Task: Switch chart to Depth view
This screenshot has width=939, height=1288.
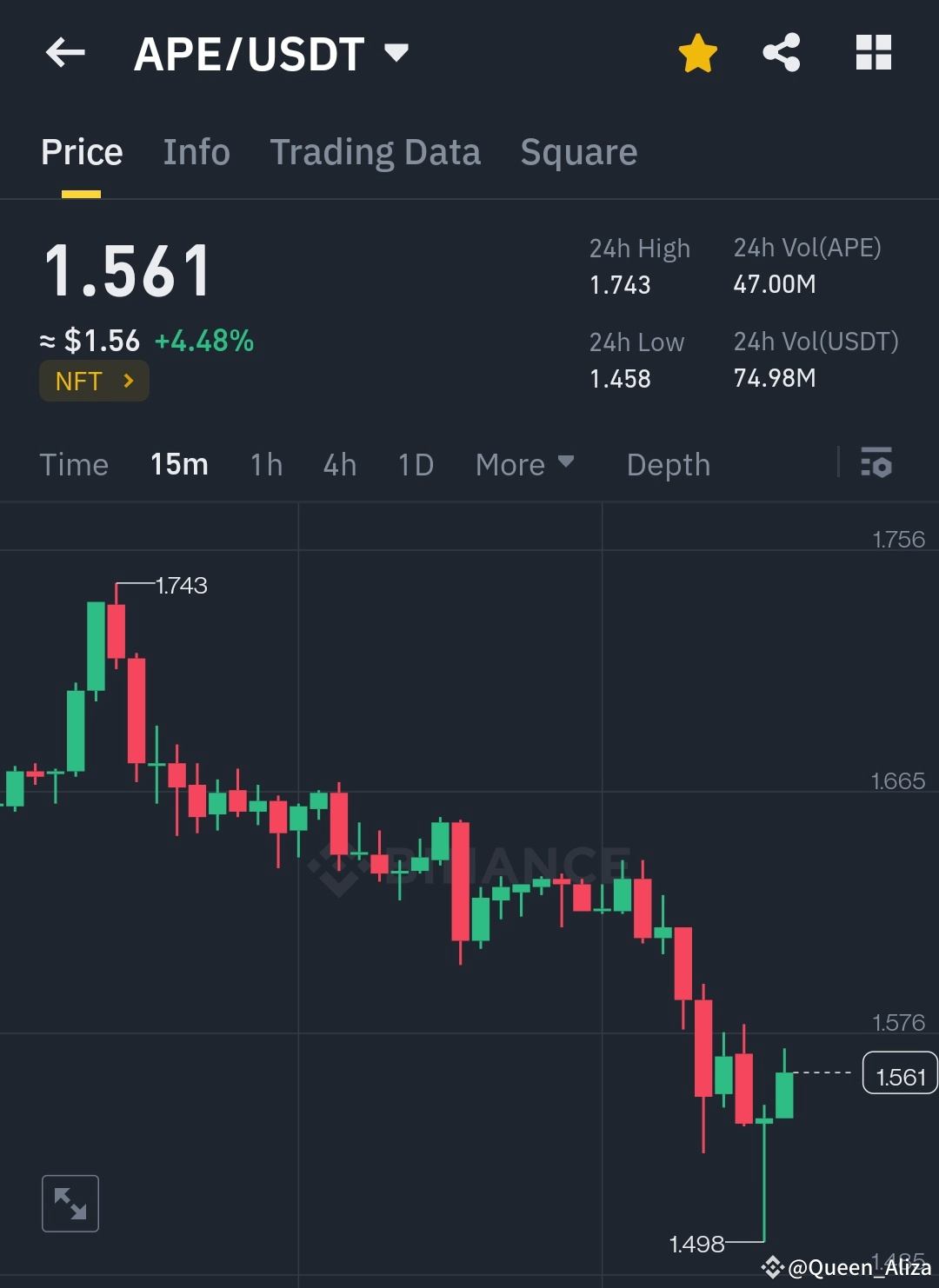Action: (668, 465)
